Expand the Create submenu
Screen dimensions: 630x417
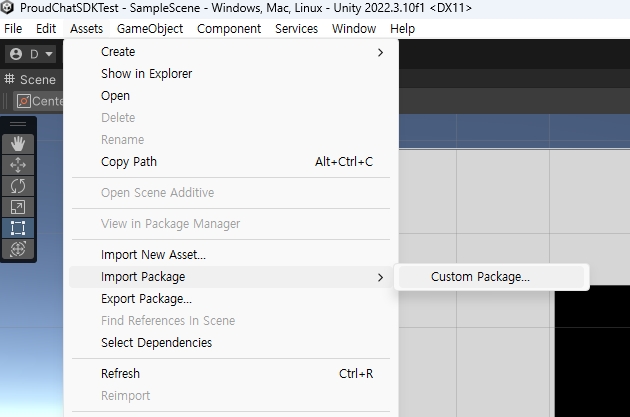118,52
